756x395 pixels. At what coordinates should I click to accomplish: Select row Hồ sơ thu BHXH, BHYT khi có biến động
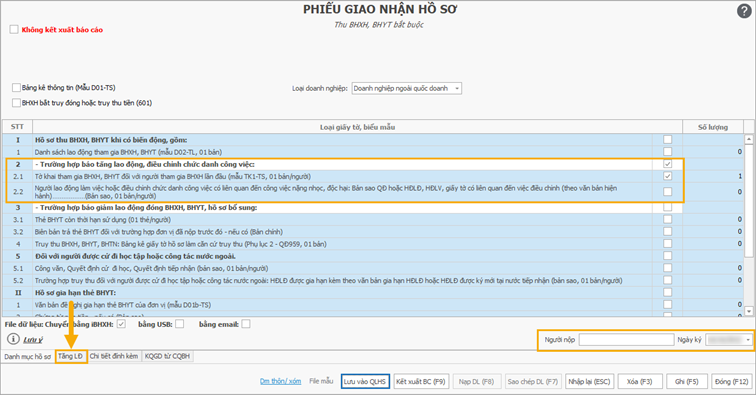pos(373,139)
